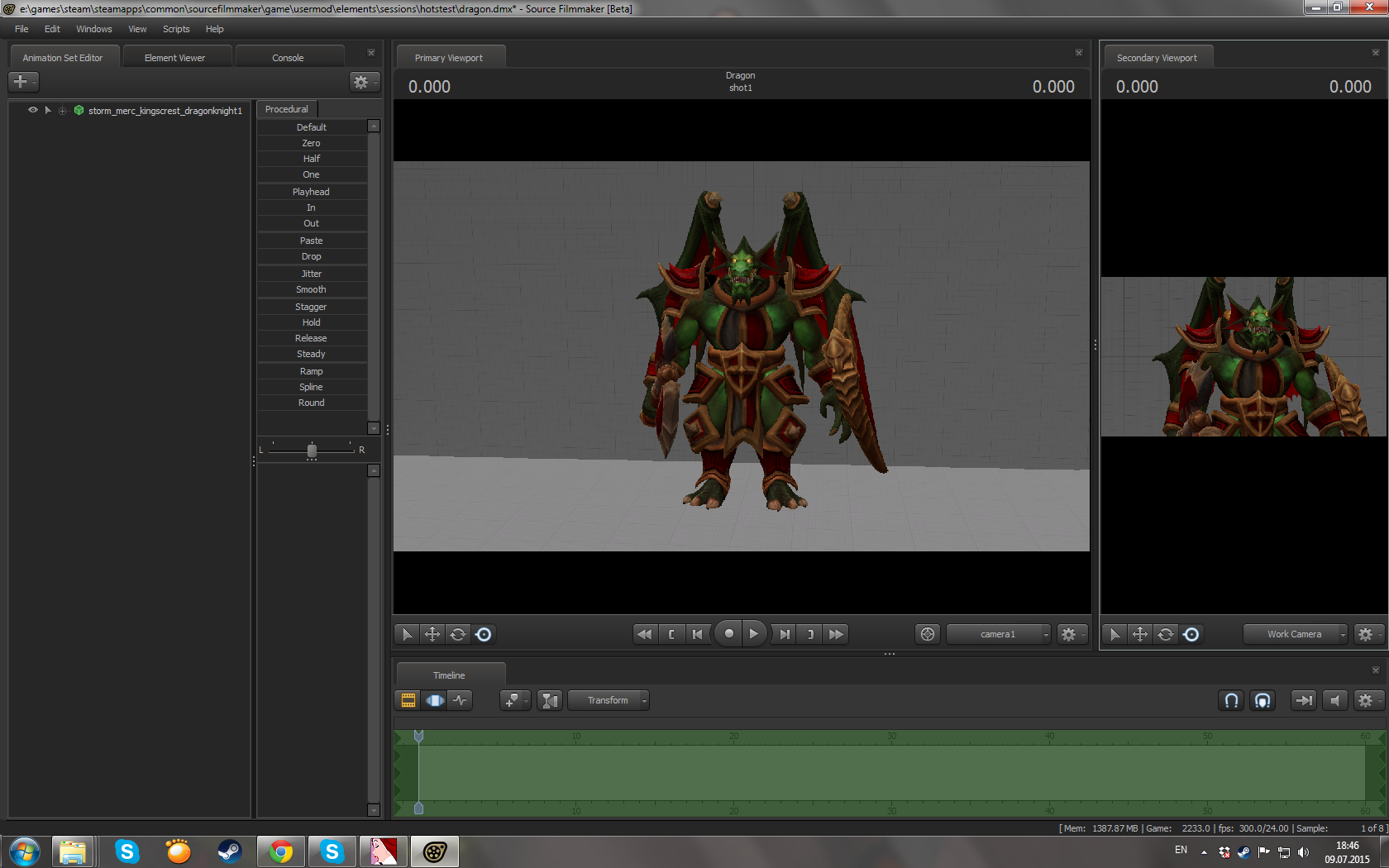
Task: Open the Work Camera dropdown
Action: (1295, 634)
